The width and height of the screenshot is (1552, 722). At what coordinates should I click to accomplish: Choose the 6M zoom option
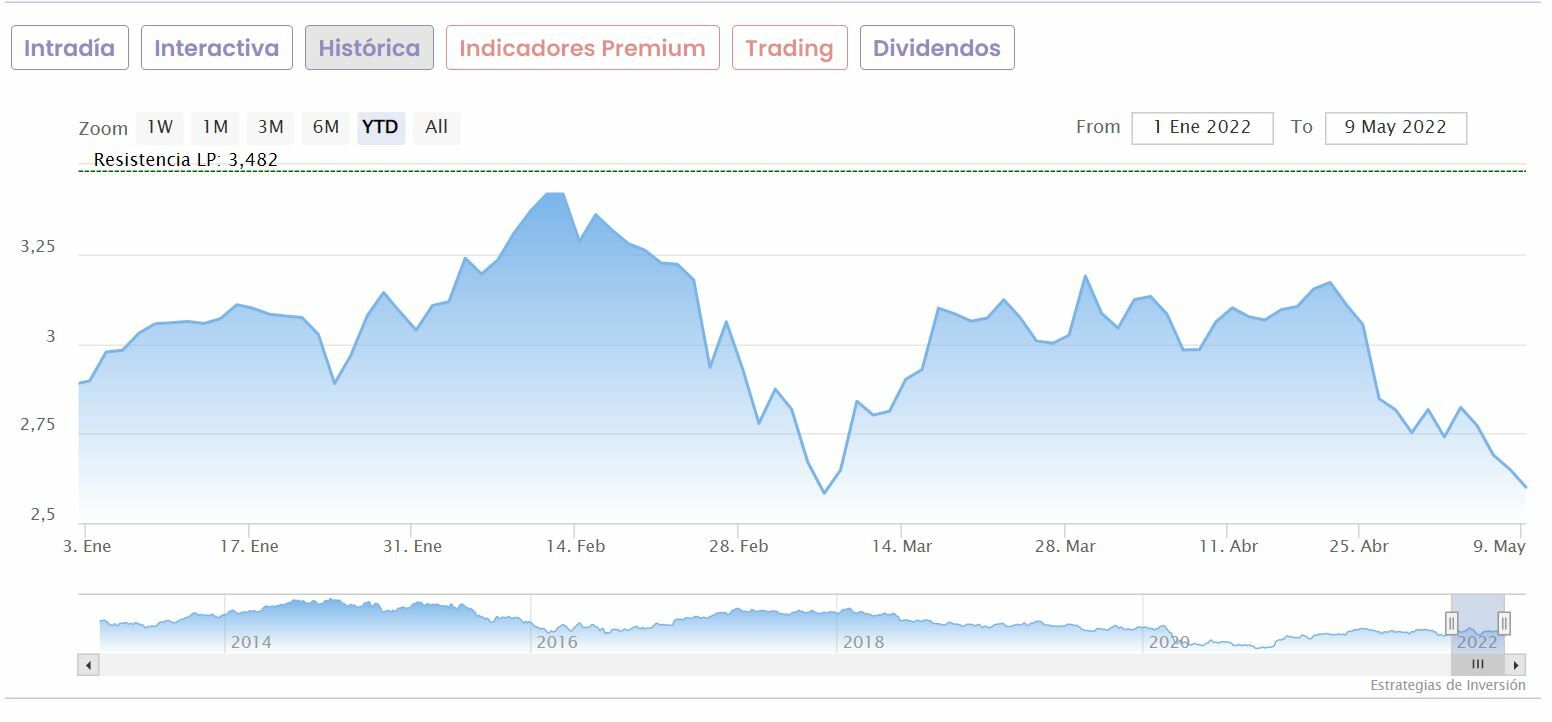point(326,127)
